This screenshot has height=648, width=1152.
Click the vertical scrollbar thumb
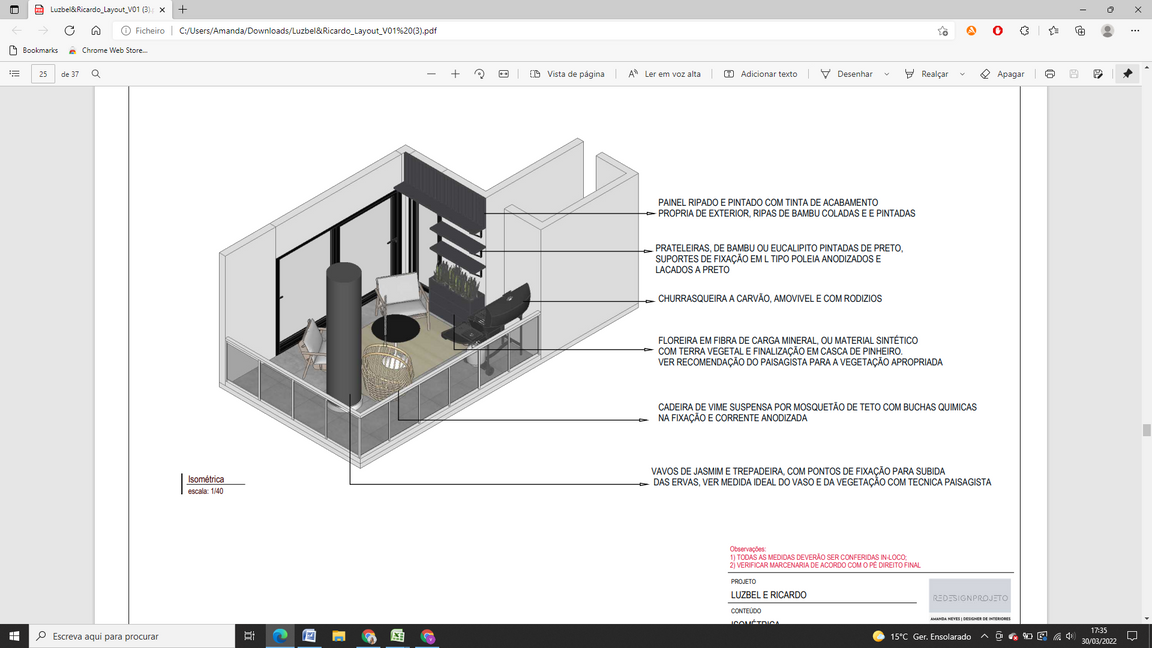[x=1146, y=431]
